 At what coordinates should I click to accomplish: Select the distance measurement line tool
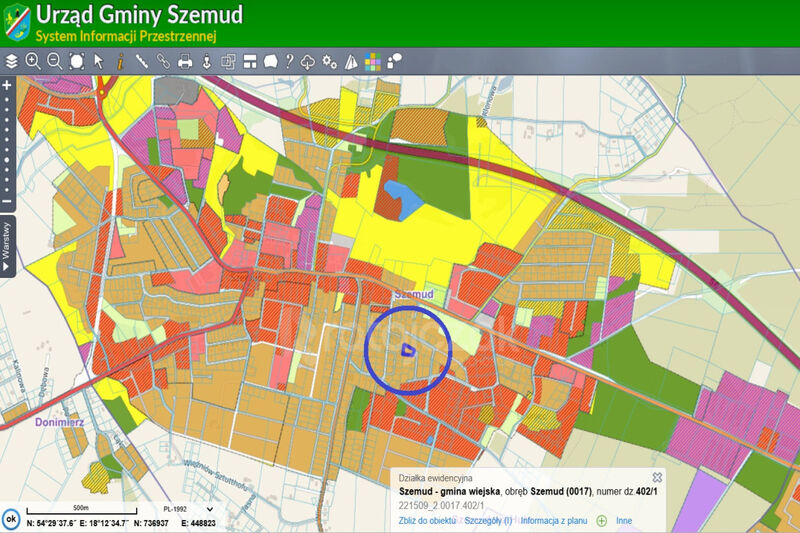click(x=141, y=61)
